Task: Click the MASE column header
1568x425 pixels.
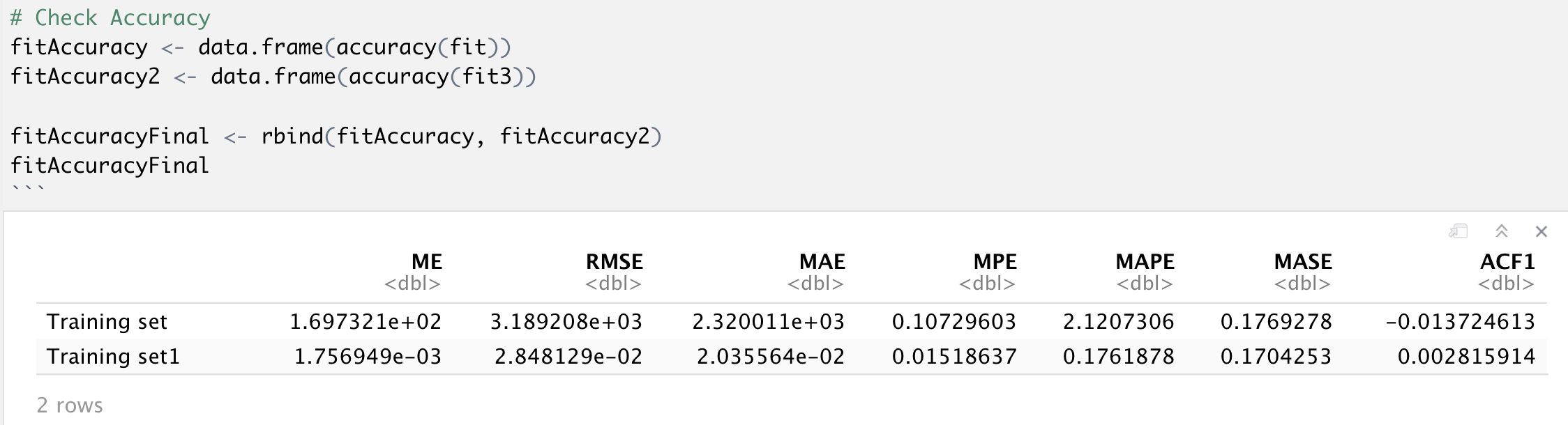Action: [1302, 262]
